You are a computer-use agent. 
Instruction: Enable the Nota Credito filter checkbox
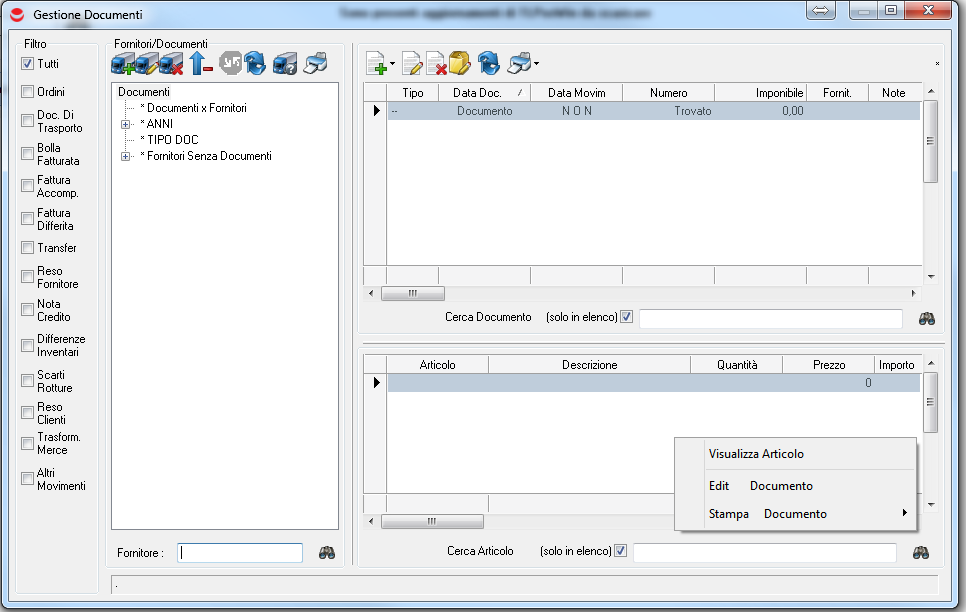(x=28, y=310)
